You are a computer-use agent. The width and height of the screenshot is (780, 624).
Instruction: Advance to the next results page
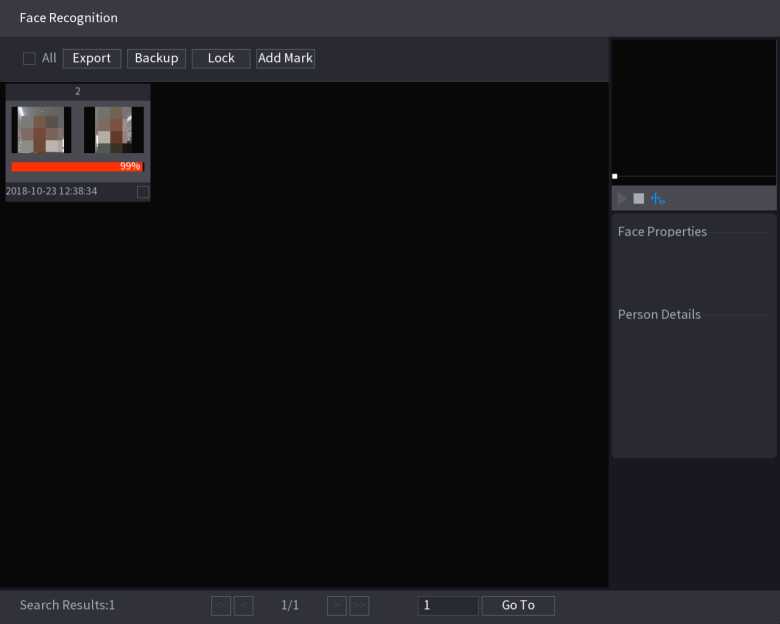coord(337,605)
